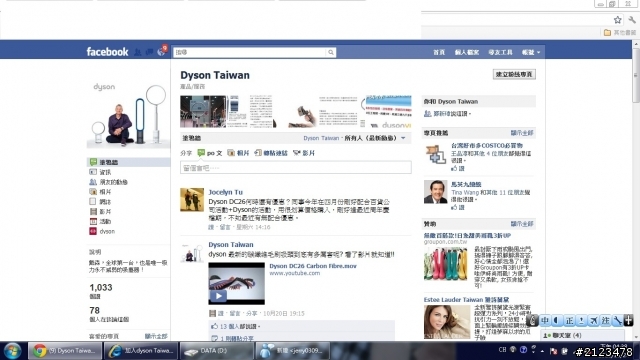Click the IME plus expand button
The height and width of the screenshot is (360, 640).
coord(629,320)
